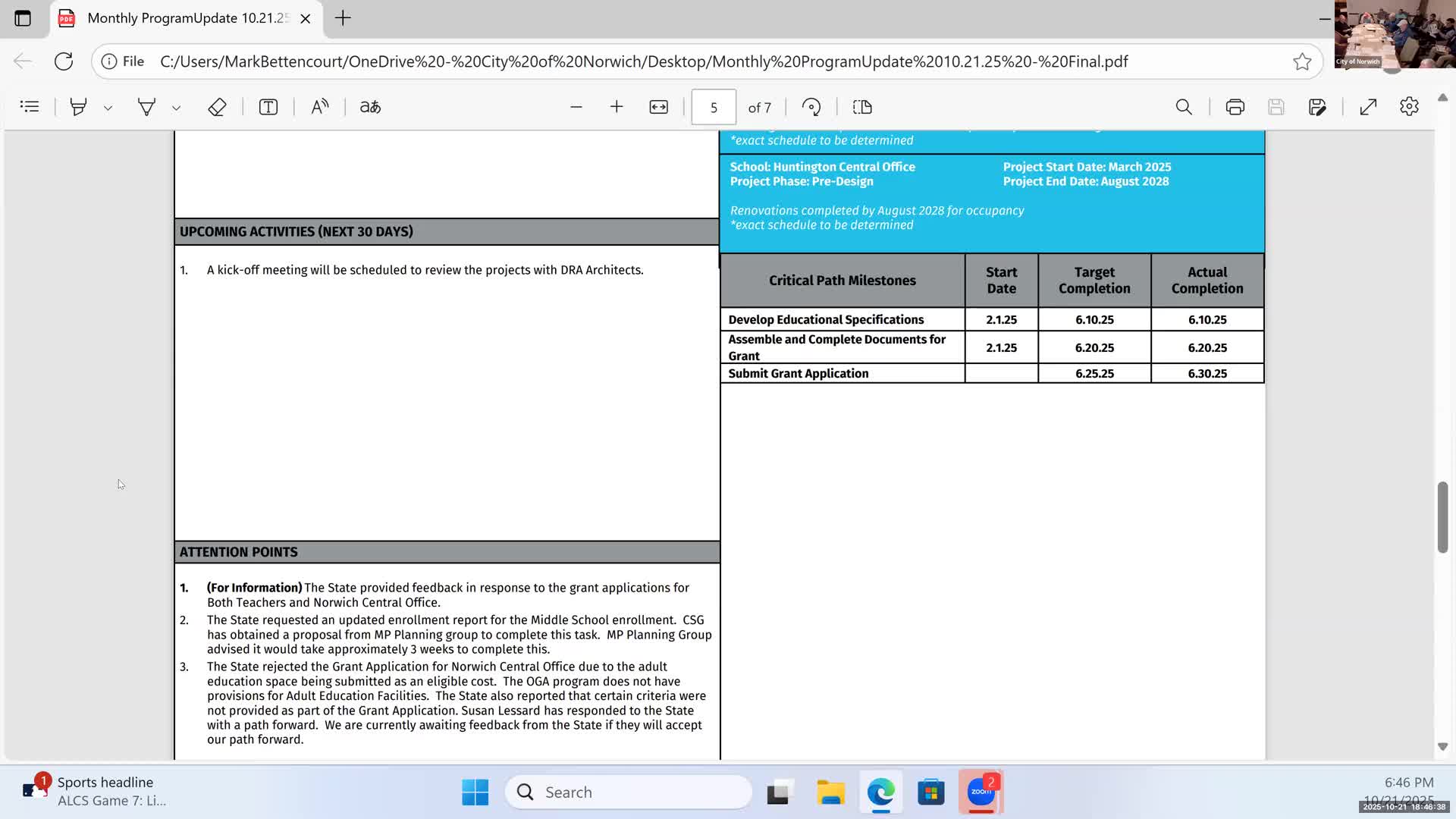Click the page number input field
Viewport: 1456px width, 819px height.
click(x=713, y=107)
